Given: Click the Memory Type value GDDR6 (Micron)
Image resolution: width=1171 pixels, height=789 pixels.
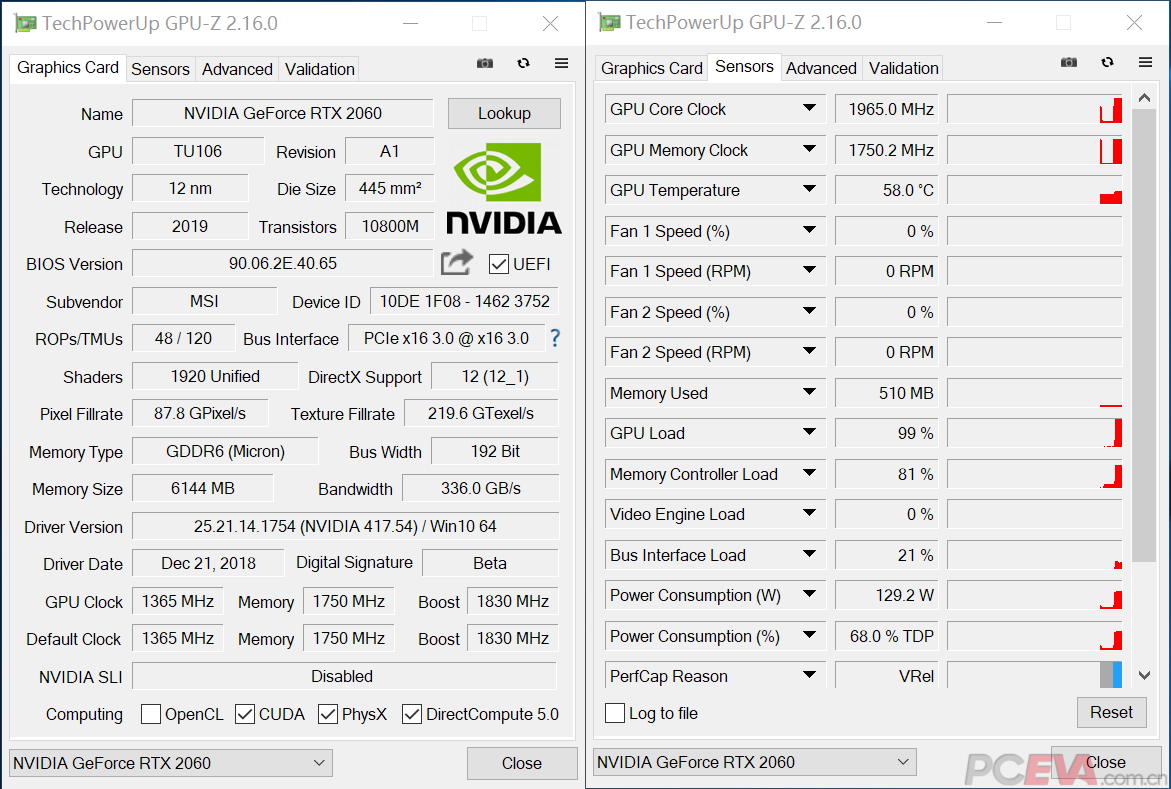Looking at the screenshot, I should click(226, 451).
